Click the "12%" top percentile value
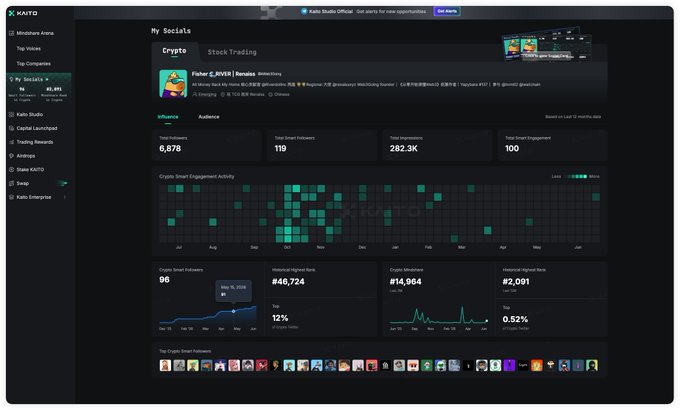This screenshot has width=680, height=410. 280,318
